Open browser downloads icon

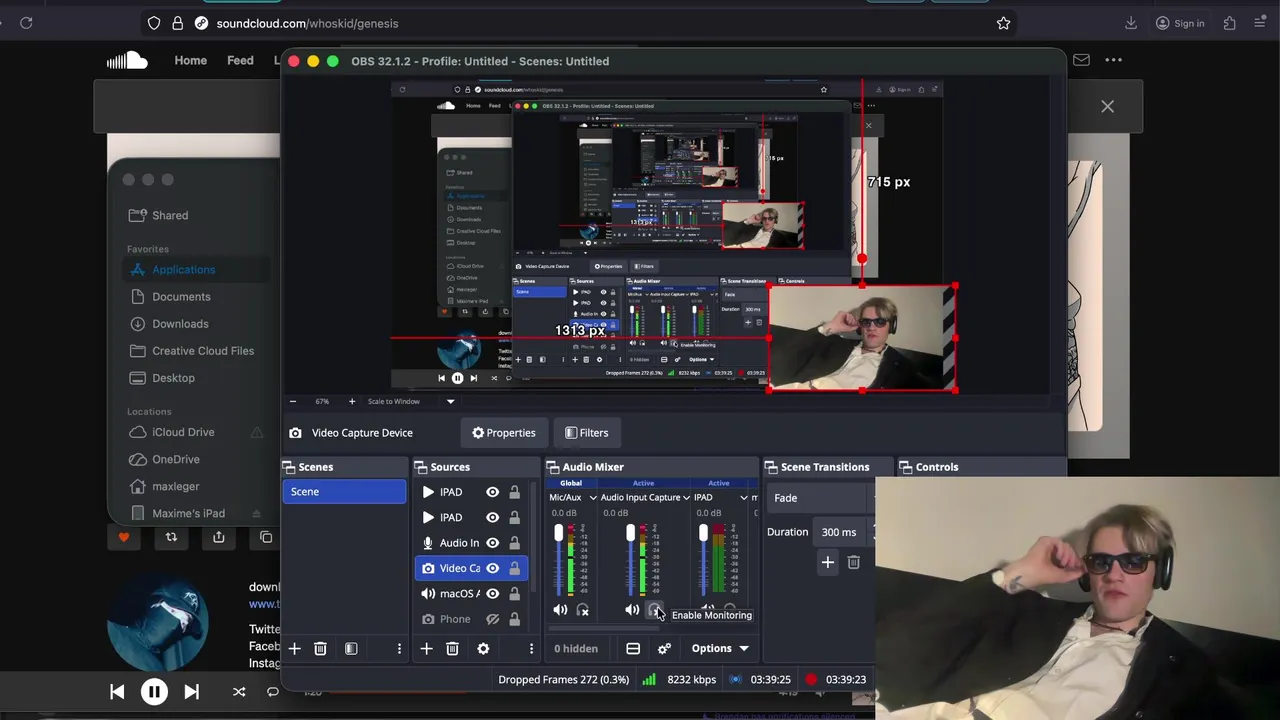pos(1131,23)
